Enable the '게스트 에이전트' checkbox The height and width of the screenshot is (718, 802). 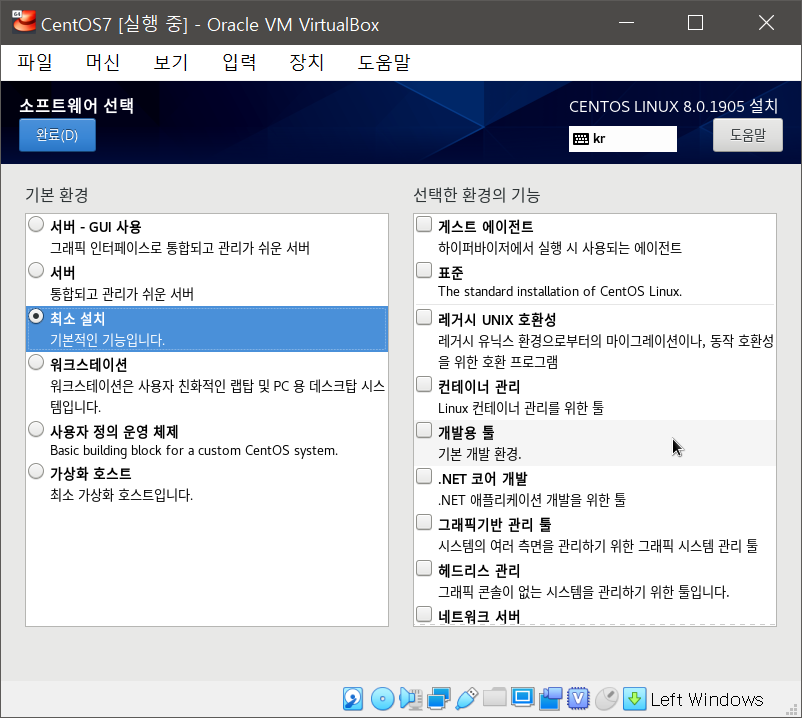click(x=424, y=224)
